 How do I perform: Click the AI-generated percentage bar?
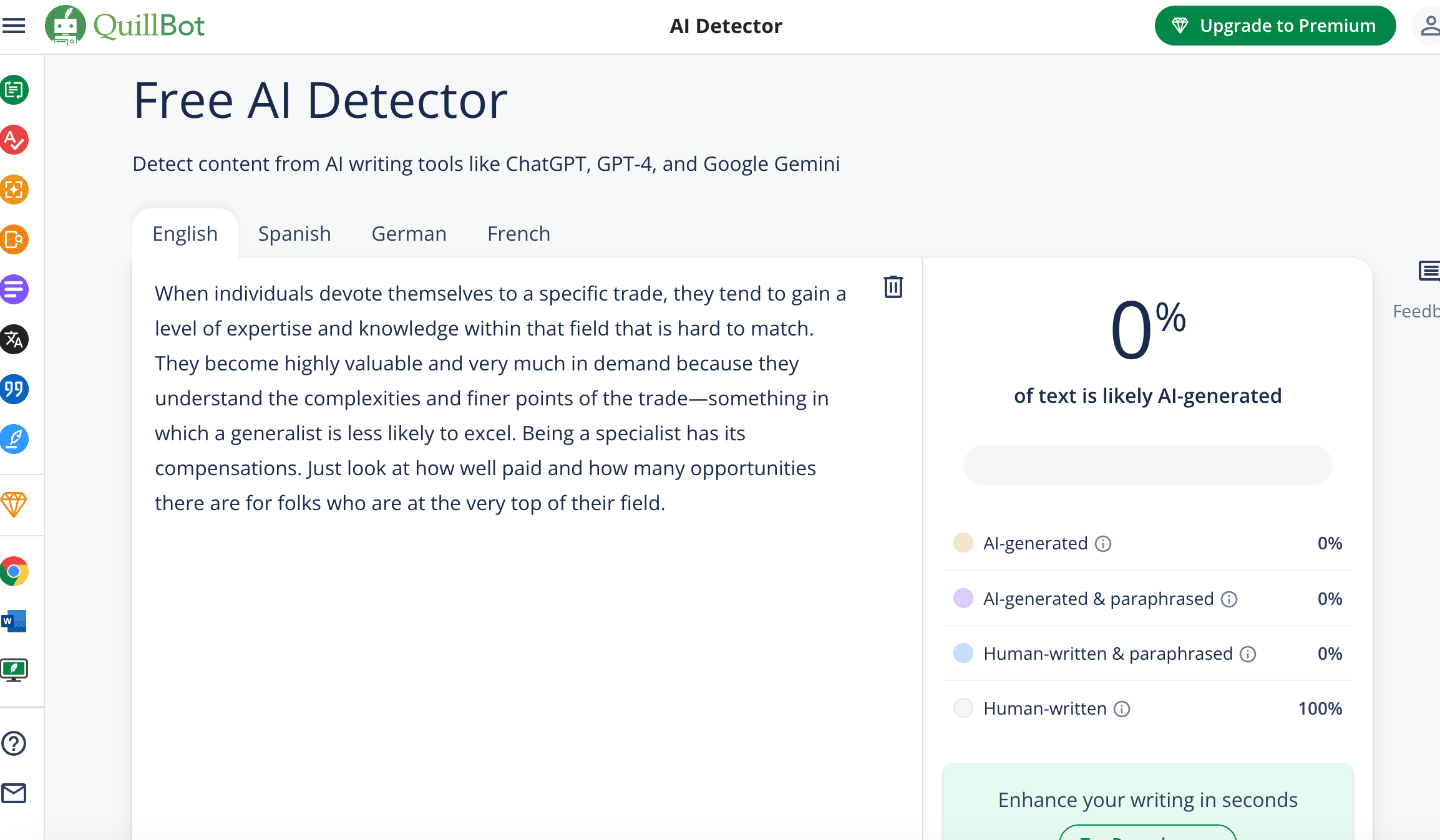coord(1147,465)
